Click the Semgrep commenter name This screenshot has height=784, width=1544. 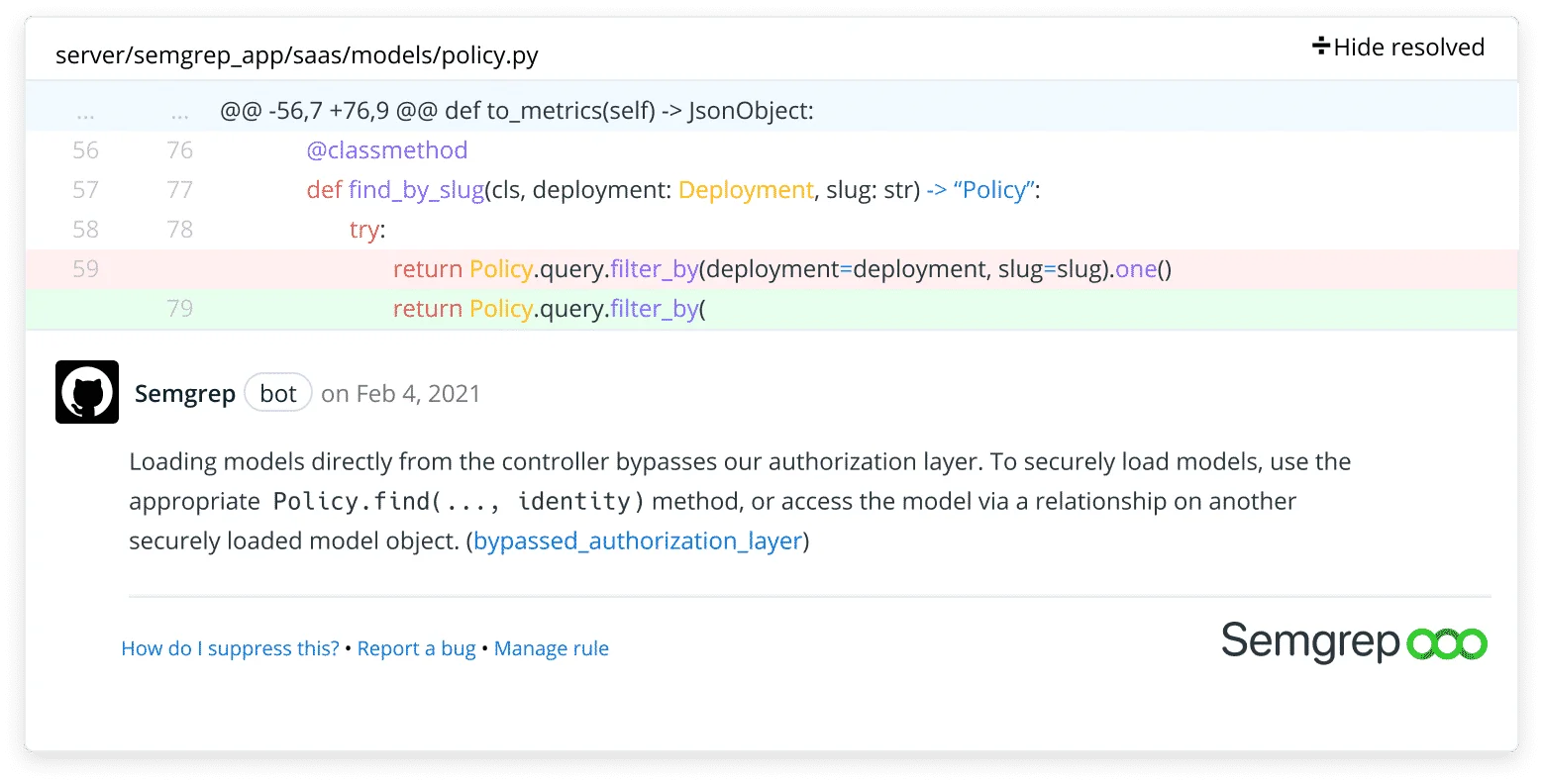click(184, 392)
